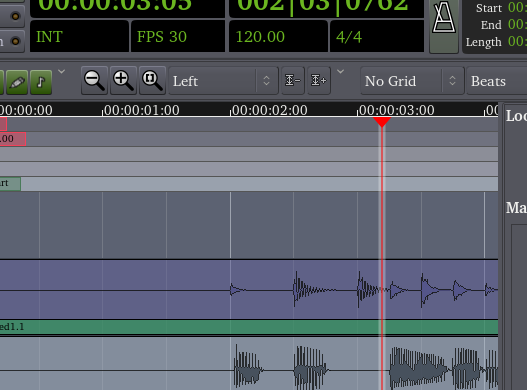Select the green ed1.1 region name bar
527x390 pixels.
click(249, 327)
